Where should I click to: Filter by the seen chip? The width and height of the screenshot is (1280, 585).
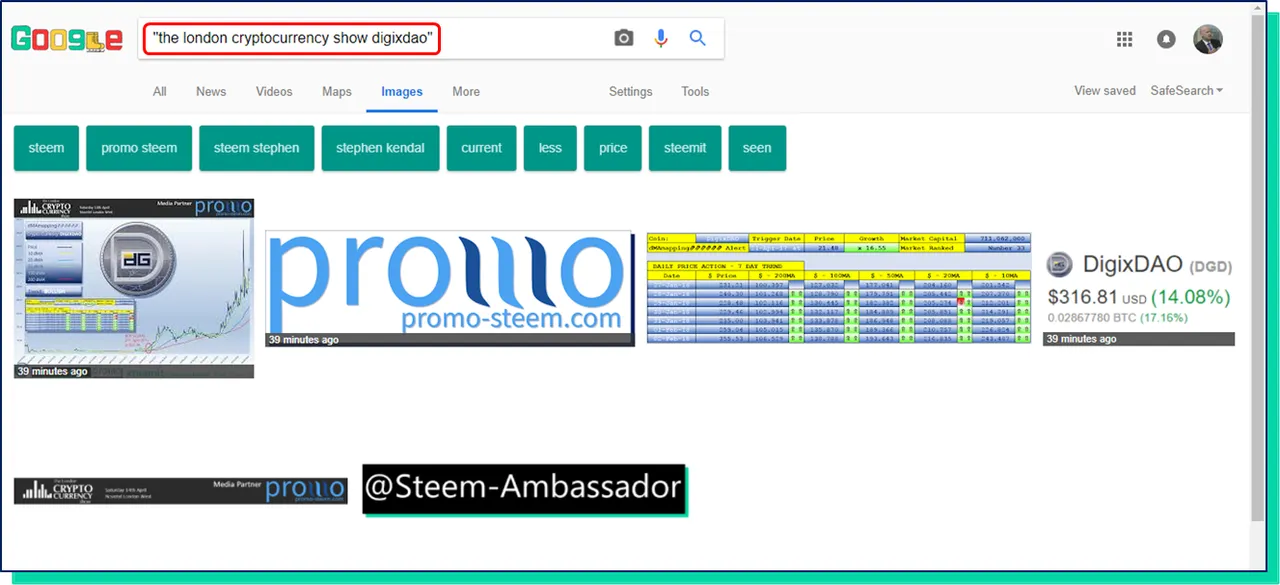click(x=757, y=148)
